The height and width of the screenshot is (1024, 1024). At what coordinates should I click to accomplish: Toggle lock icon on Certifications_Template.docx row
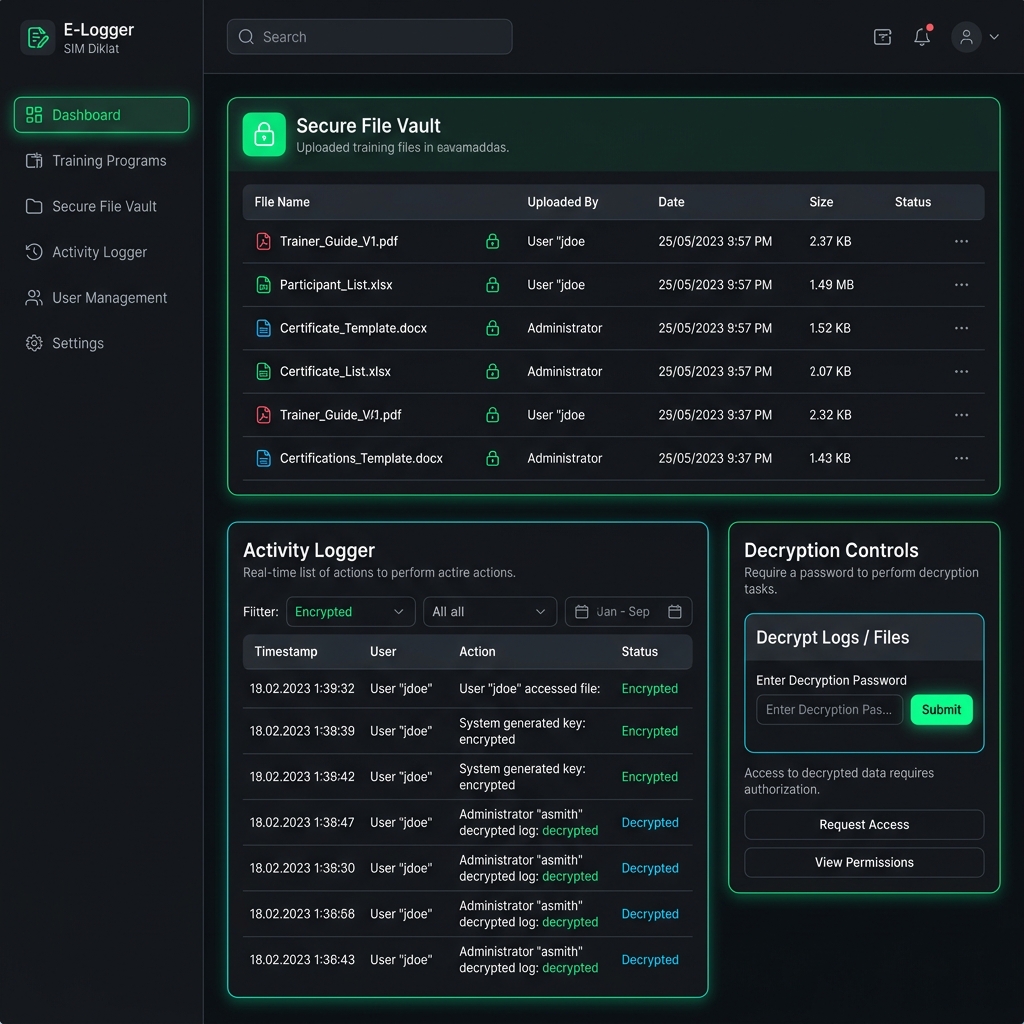(x=492, y=458)
